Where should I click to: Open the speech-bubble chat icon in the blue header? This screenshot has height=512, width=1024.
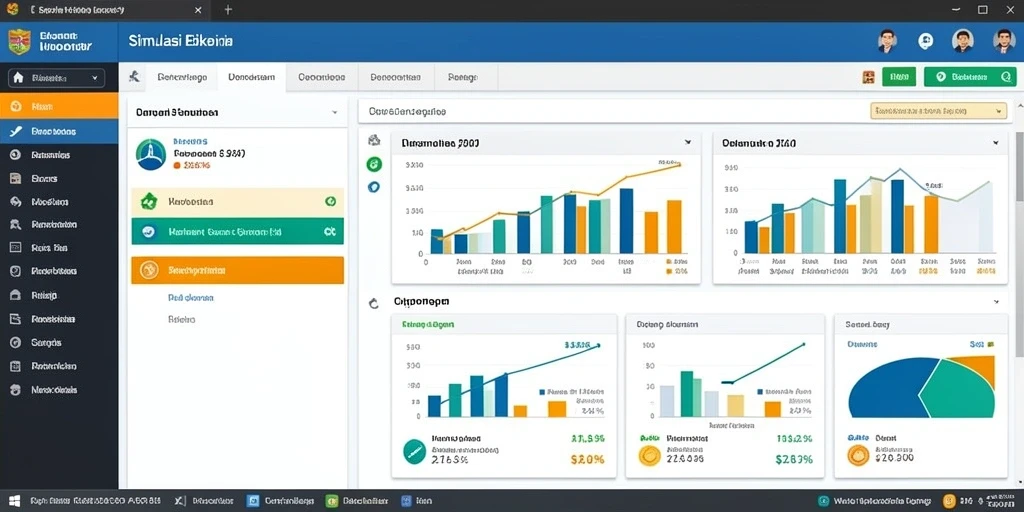coord(925,41)
